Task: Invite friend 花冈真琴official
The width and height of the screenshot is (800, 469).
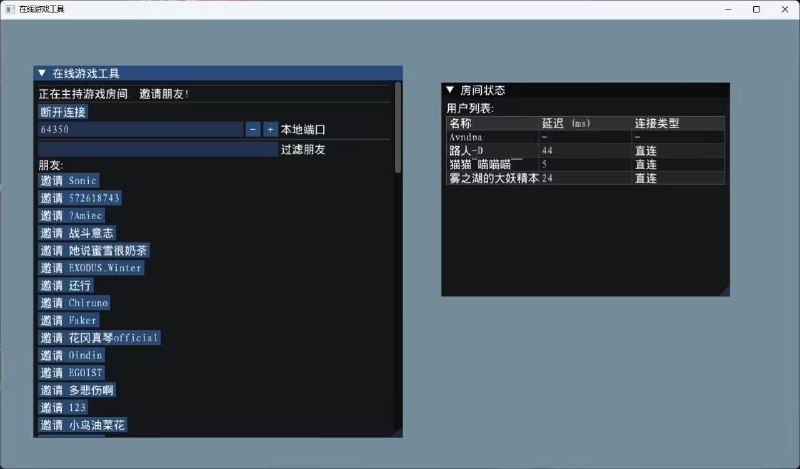Action: (x=99, y=337)
